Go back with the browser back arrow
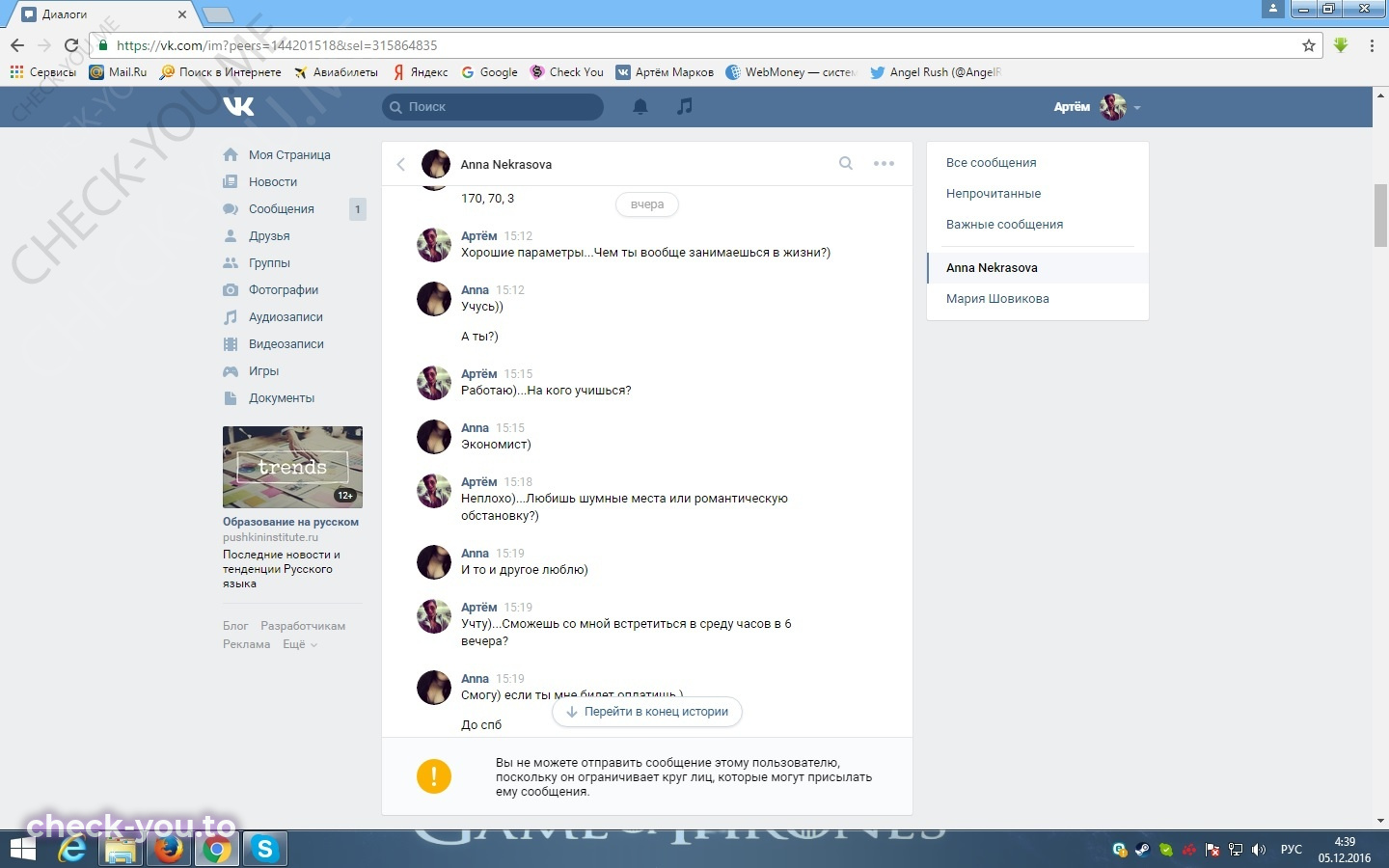This screenshot has height=868, width=1389. point(16,45)
